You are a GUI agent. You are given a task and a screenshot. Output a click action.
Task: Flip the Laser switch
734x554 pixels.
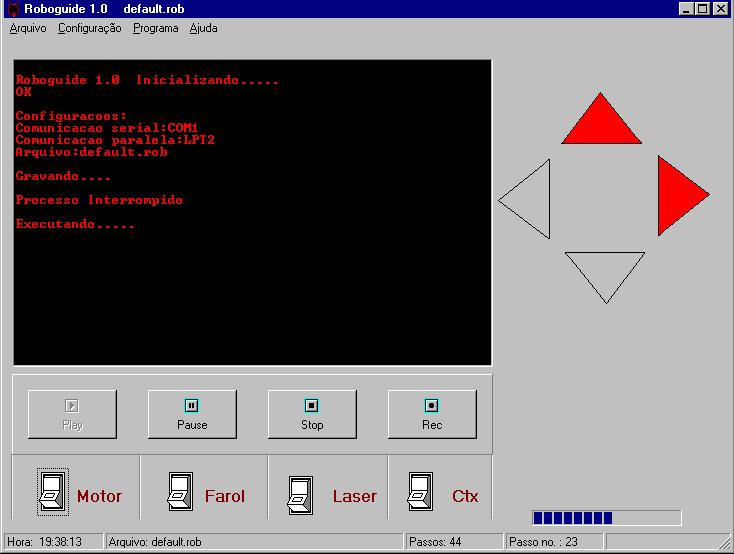[x=300, y=492]
